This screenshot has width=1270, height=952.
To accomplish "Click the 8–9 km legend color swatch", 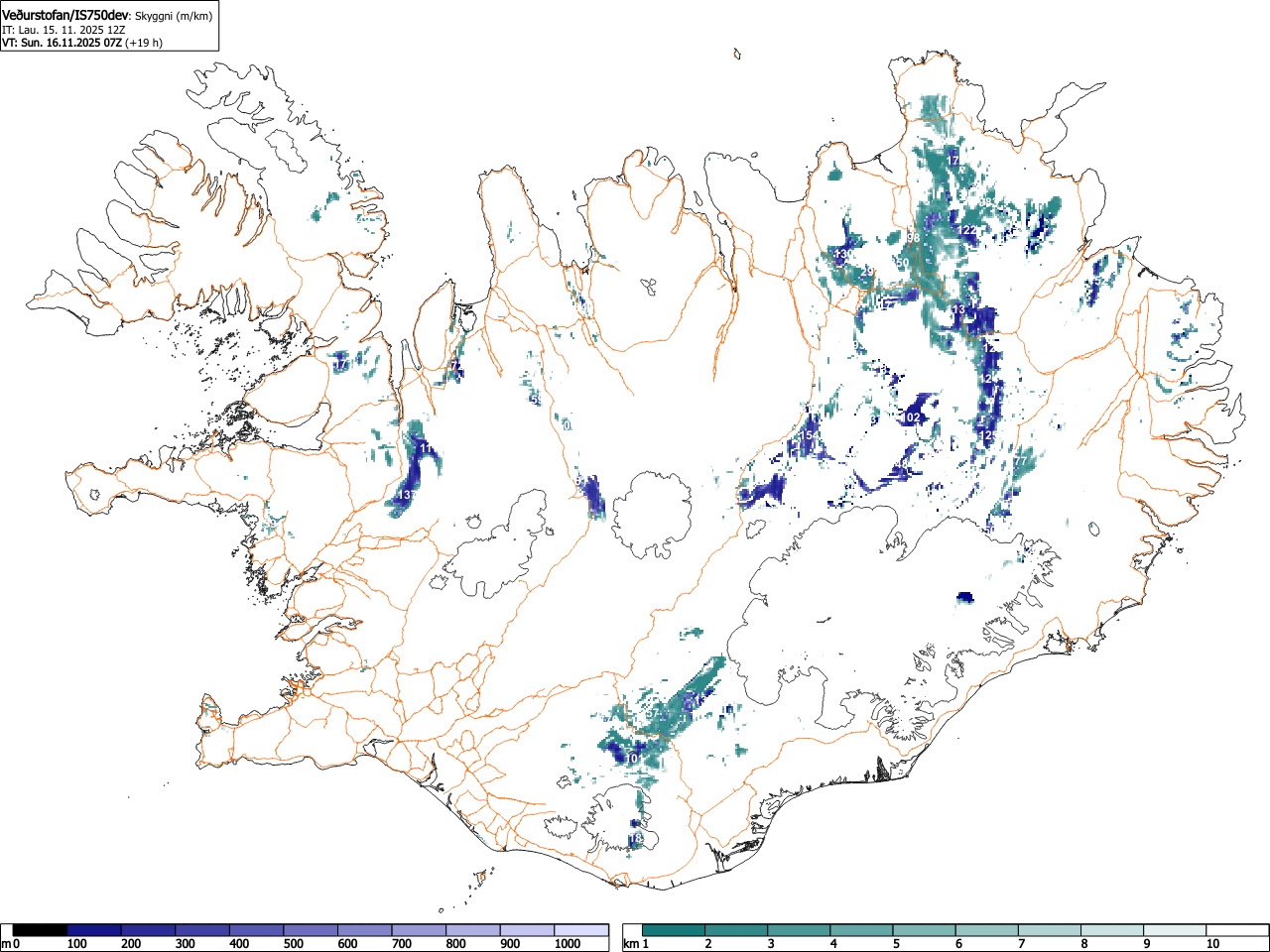I will (1111, 930).
